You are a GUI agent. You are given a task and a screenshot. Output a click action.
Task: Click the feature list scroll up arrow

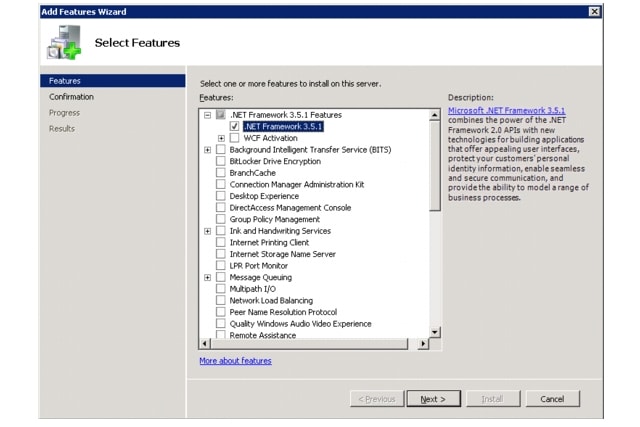click(x=435, y=115)
